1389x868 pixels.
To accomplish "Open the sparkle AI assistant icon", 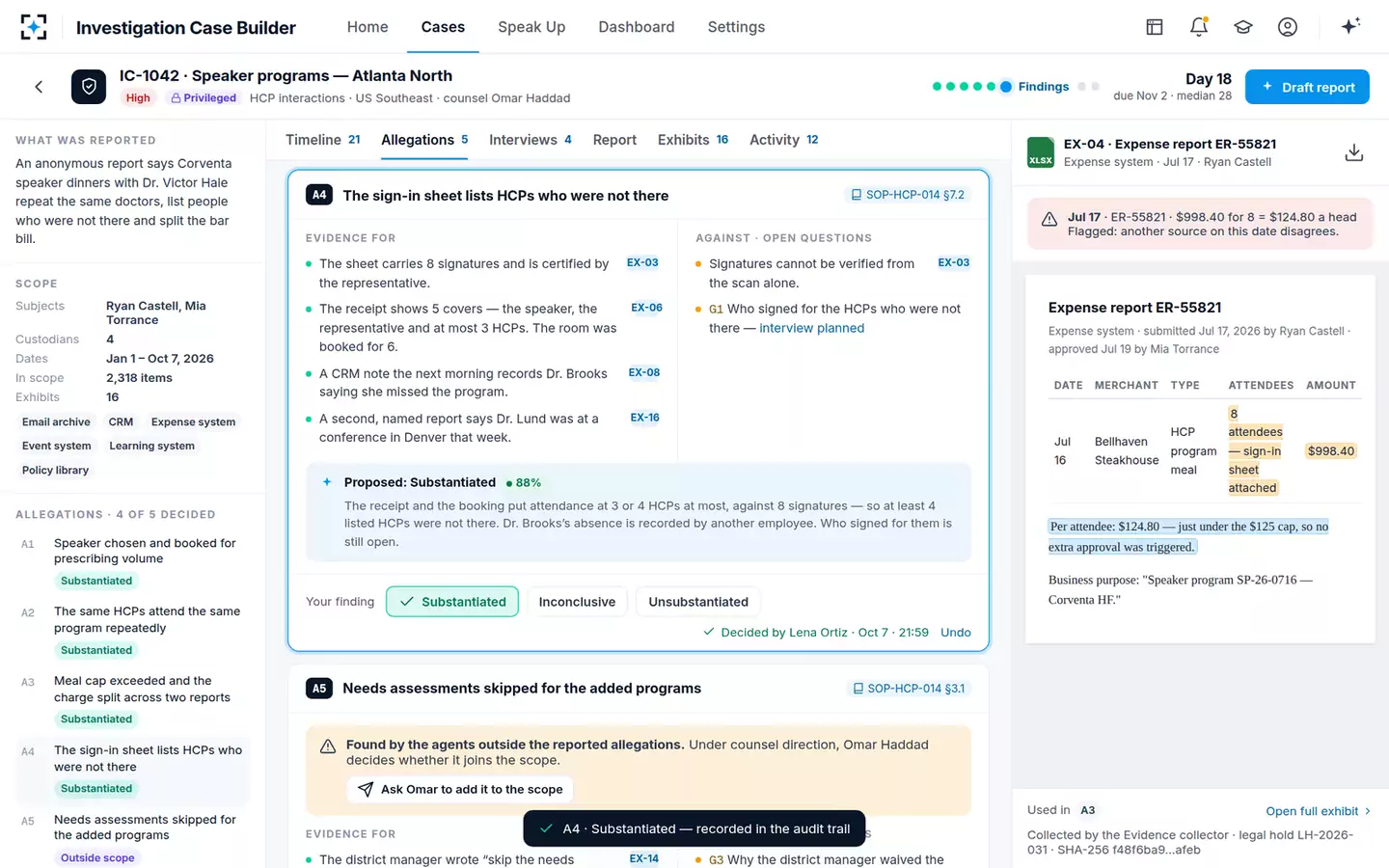I will 1350,26.
